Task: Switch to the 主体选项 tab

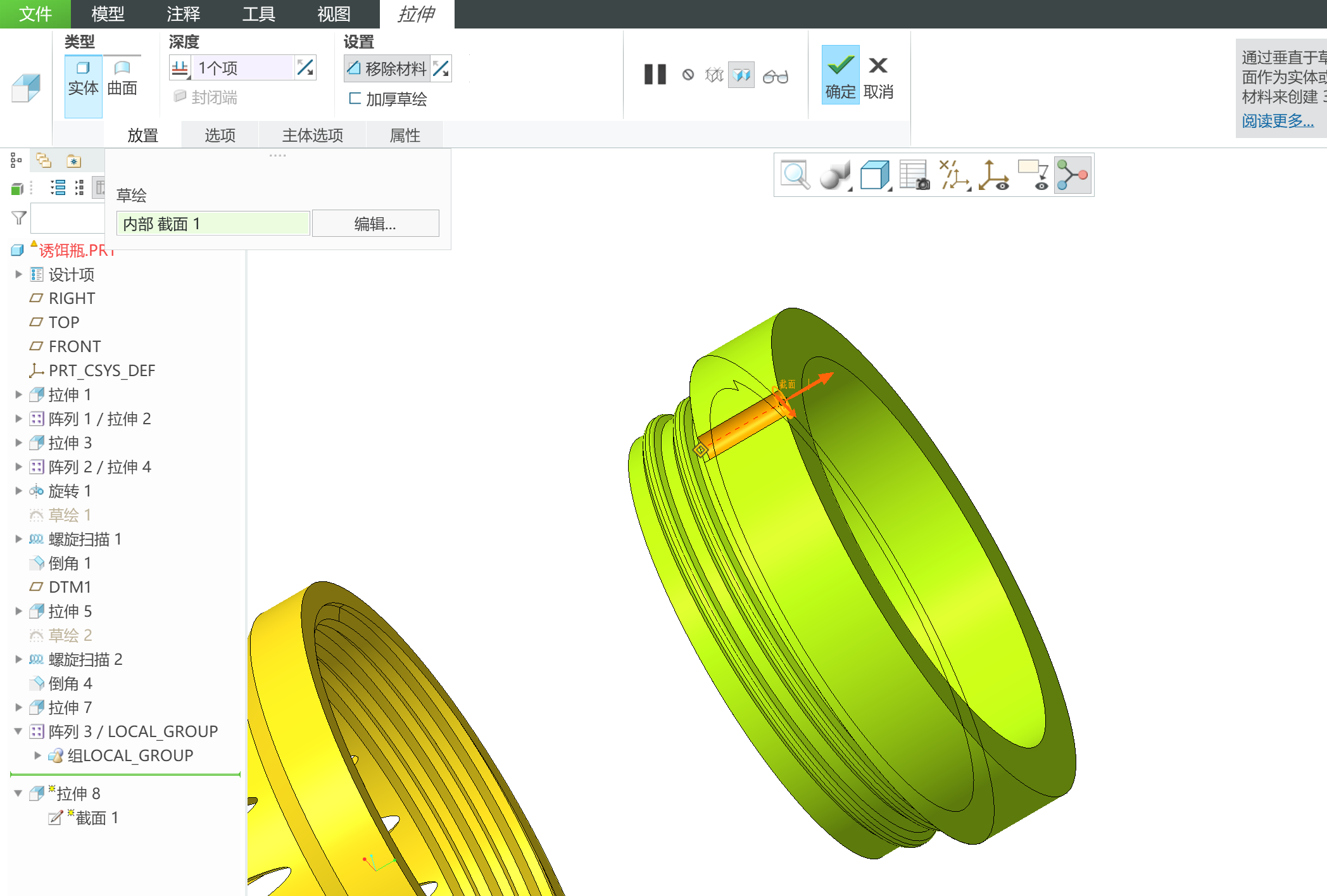Action: click(312, 135)
